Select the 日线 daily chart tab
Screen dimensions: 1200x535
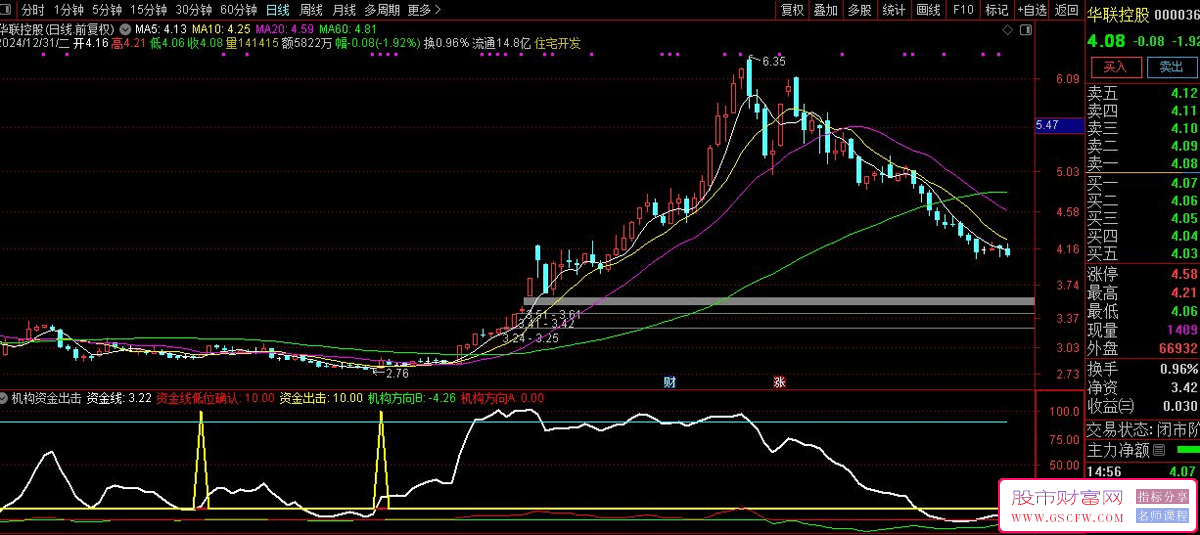coord(277,10)
